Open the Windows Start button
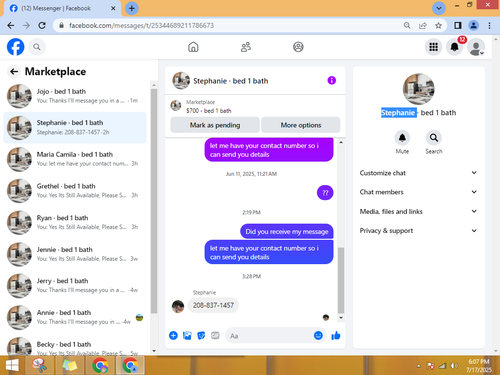The image size is (500, 375). tap(12, 366)
